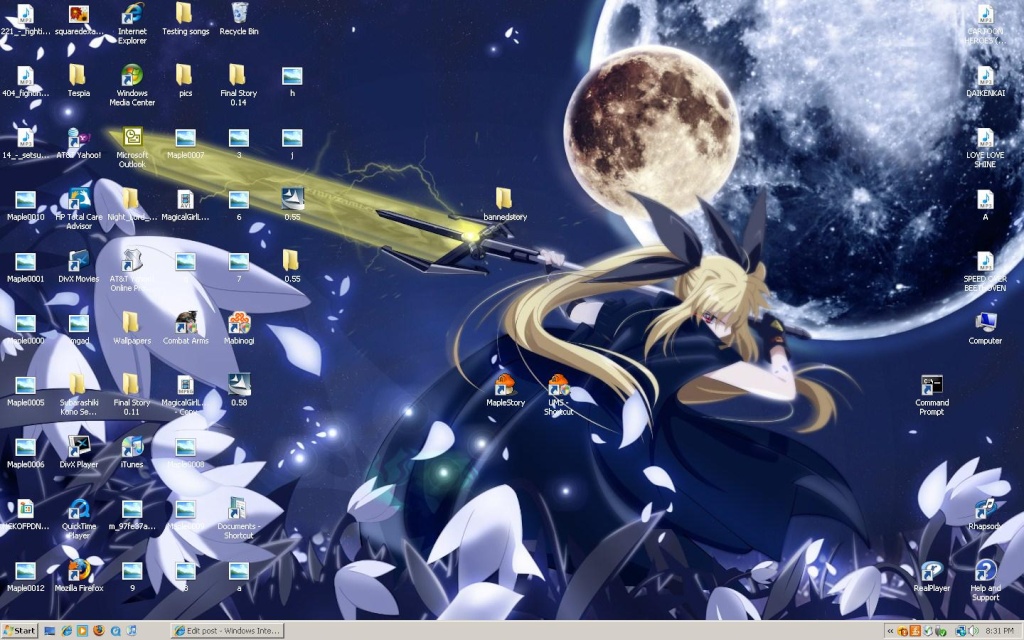This screenshot has width=1024, height=640.
Task: Open the Final Story 0.11 folder
Action: [x=131, y=394]
